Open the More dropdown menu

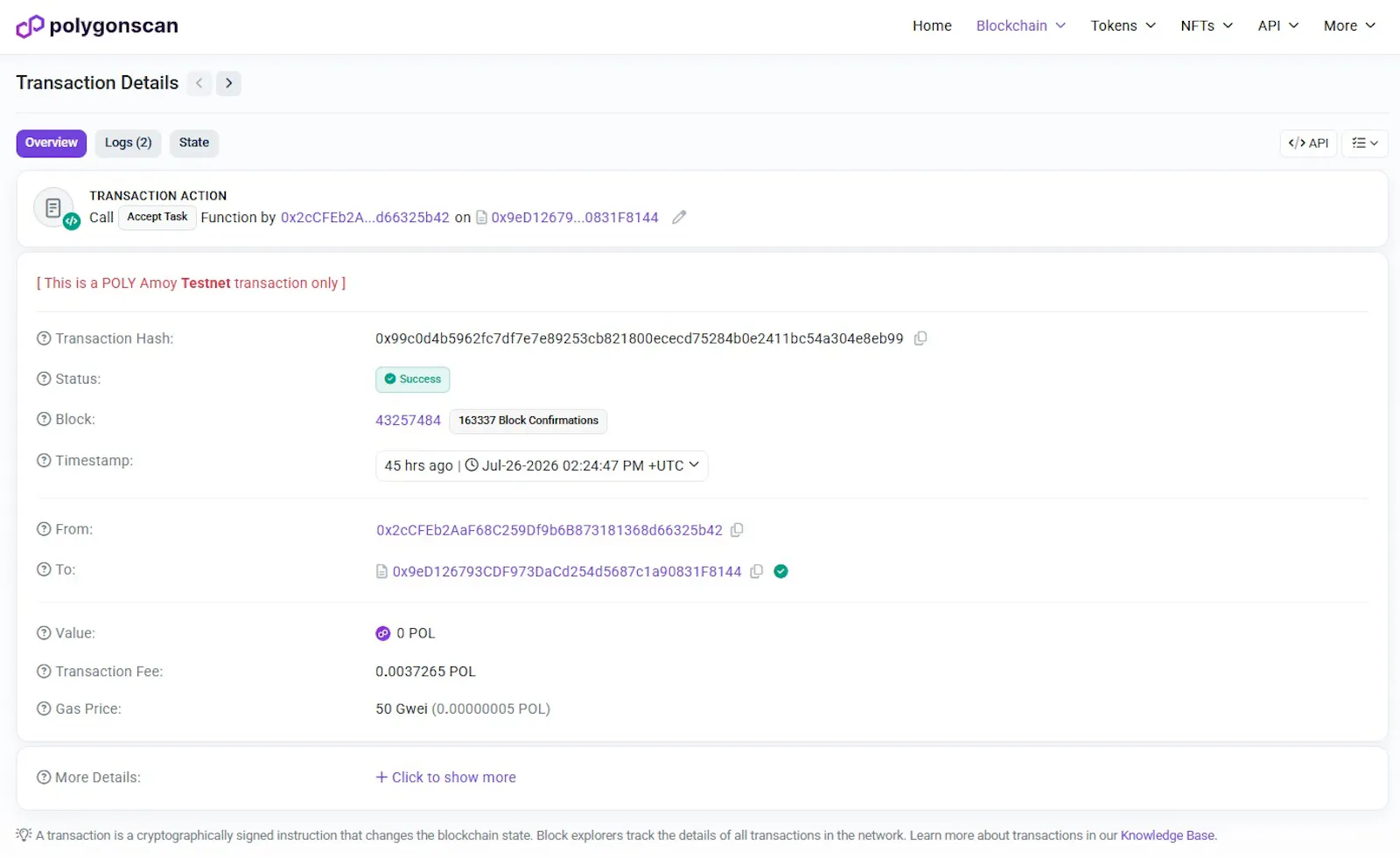point(1349,25)
